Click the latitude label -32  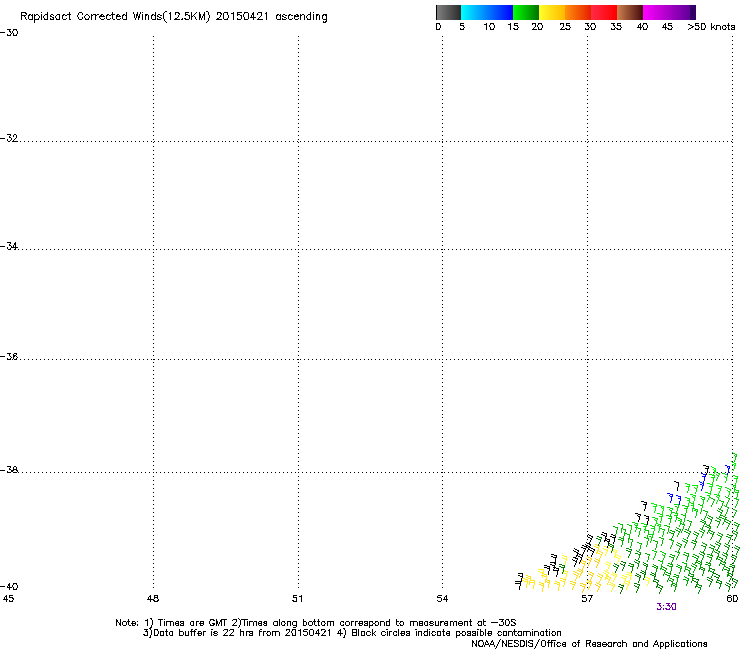coord(9,138)
